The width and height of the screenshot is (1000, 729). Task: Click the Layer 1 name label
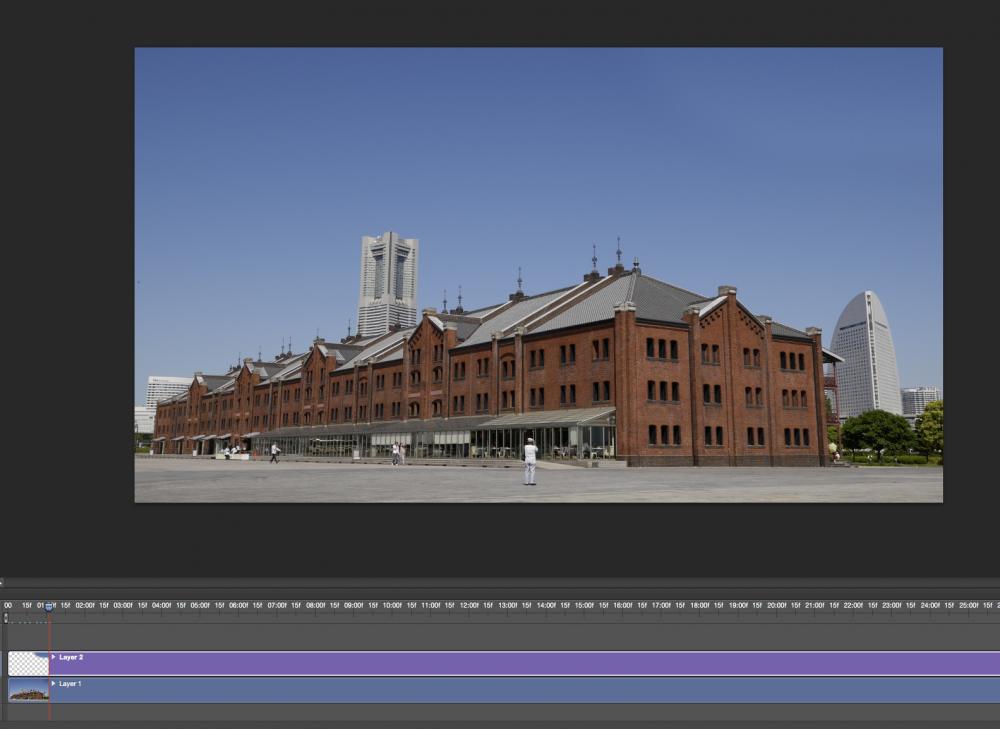71,683
